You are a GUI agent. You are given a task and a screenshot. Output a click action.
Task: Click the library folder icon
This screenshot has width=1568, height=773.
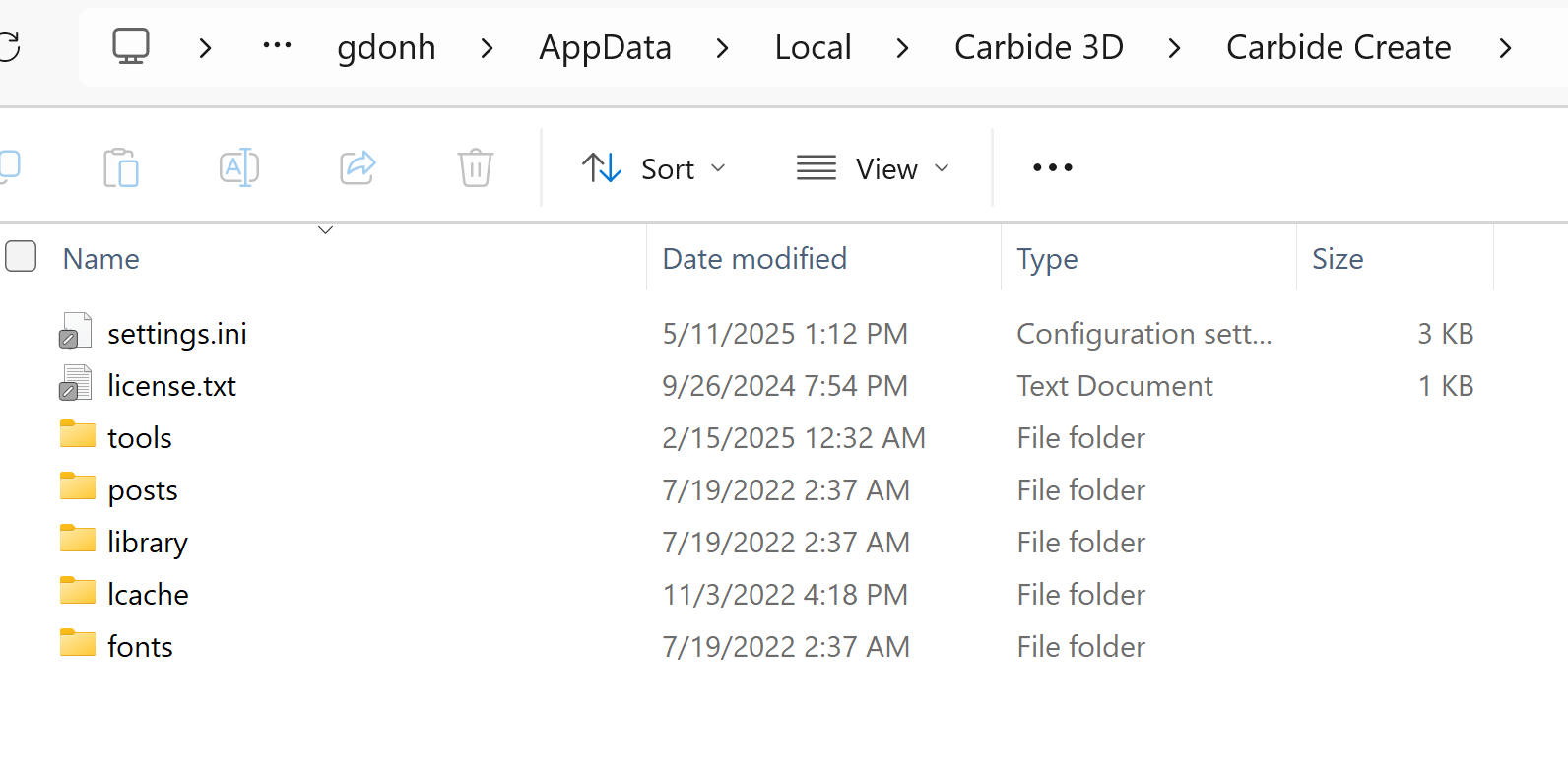(x=78, y=539)
